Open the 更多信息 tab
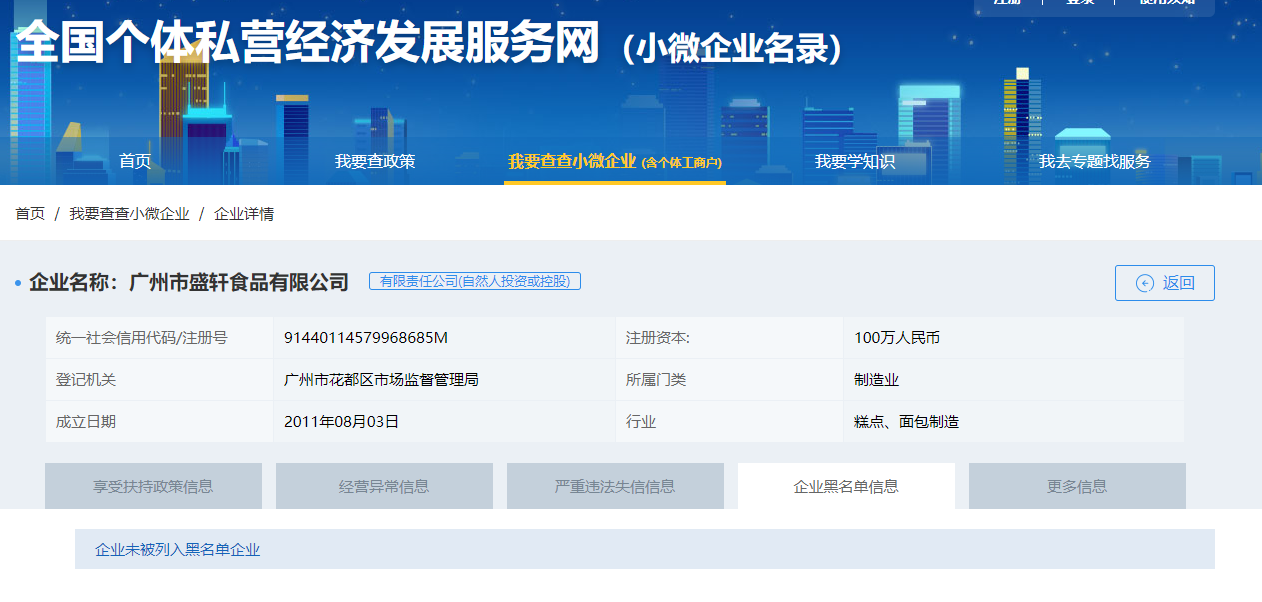Screen dimensions: 1262x602 (1077, 486)
